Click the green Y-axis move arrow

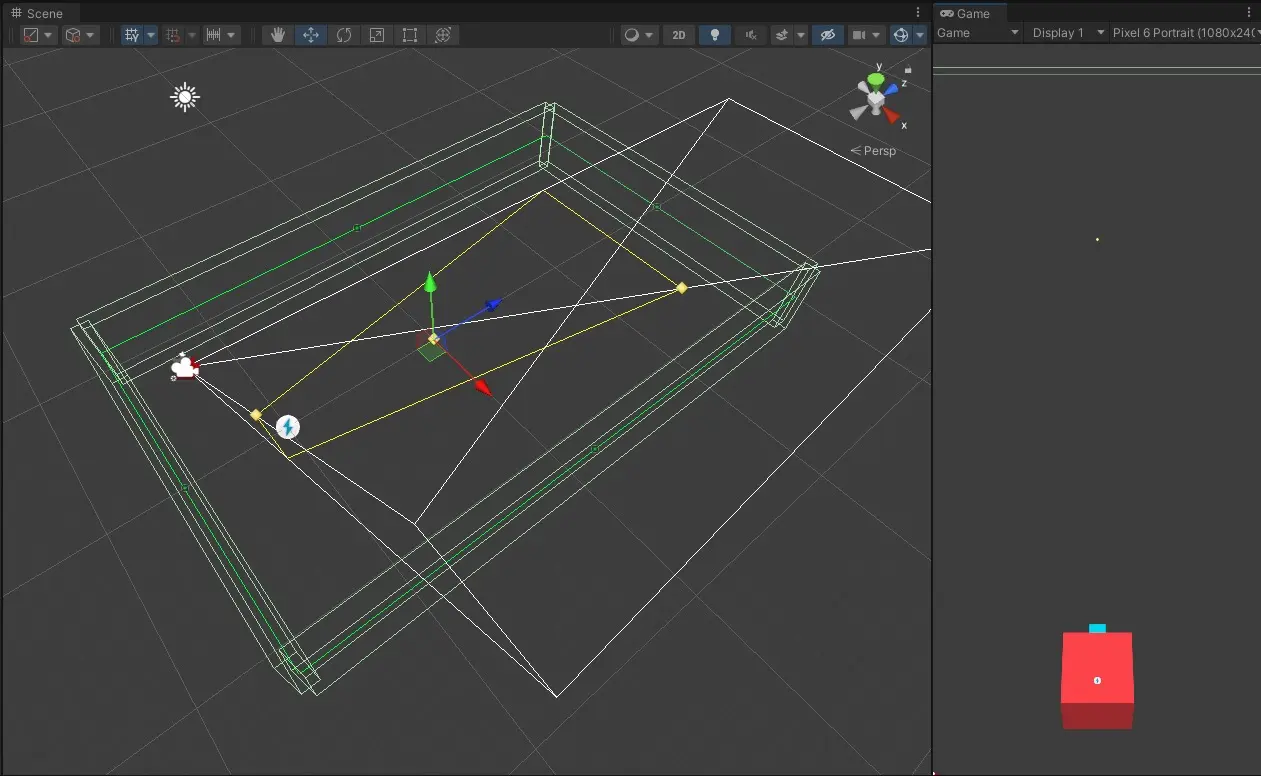coord(430,282)
